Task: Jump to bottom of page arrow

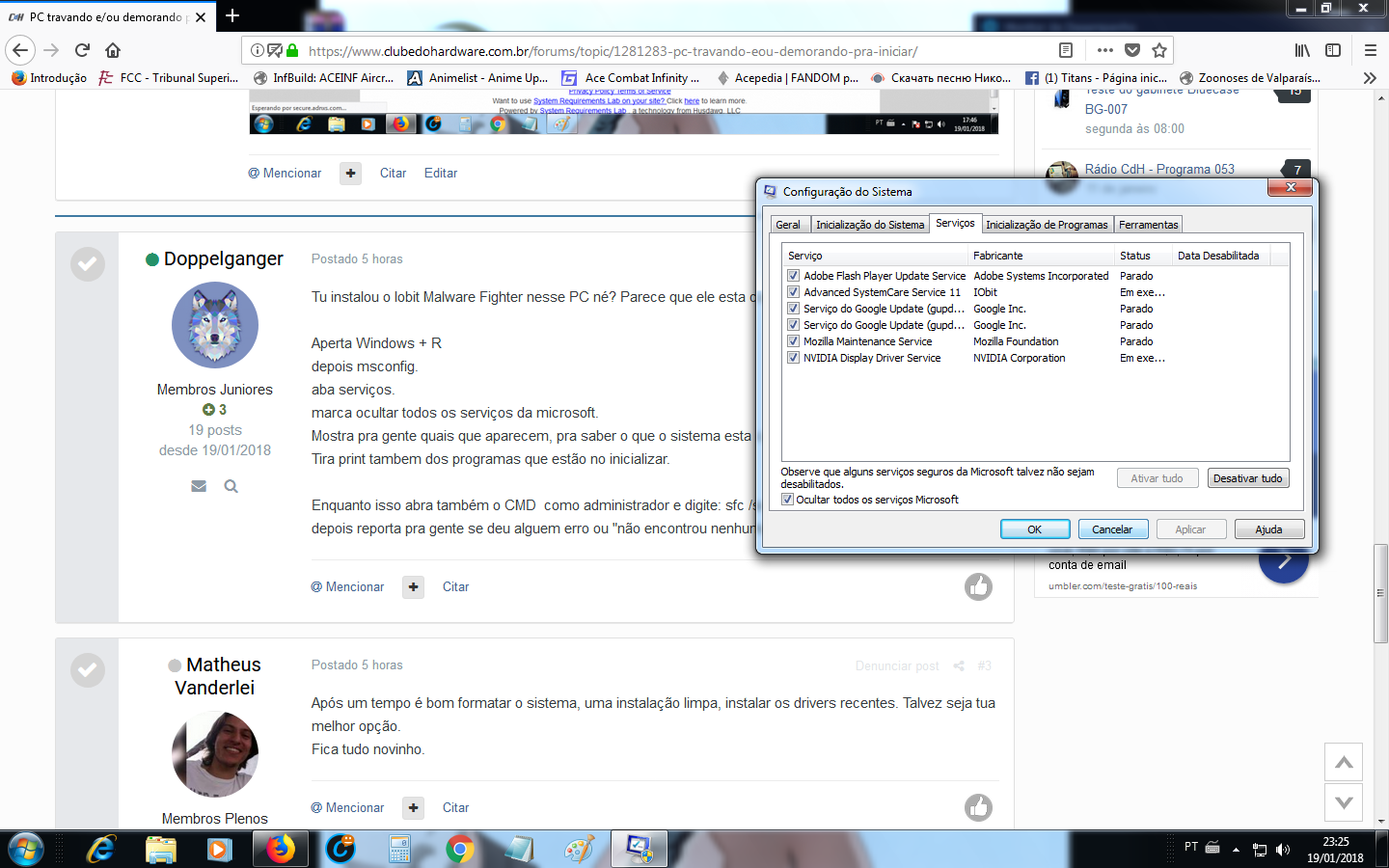Action: [x=1344, y=801]
